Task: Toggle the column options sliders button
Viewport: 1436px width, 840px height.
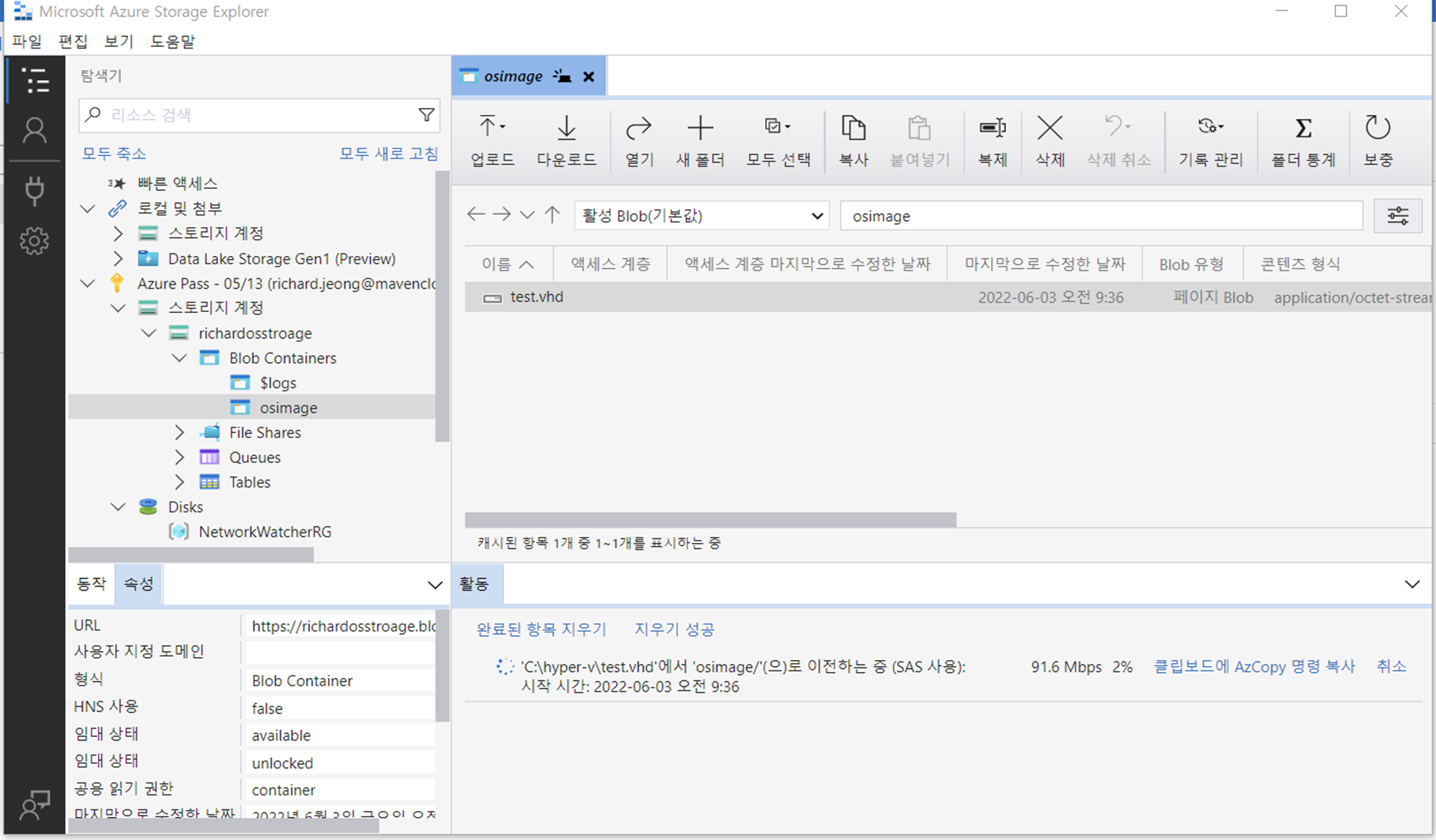Action: coord(1397,217)
